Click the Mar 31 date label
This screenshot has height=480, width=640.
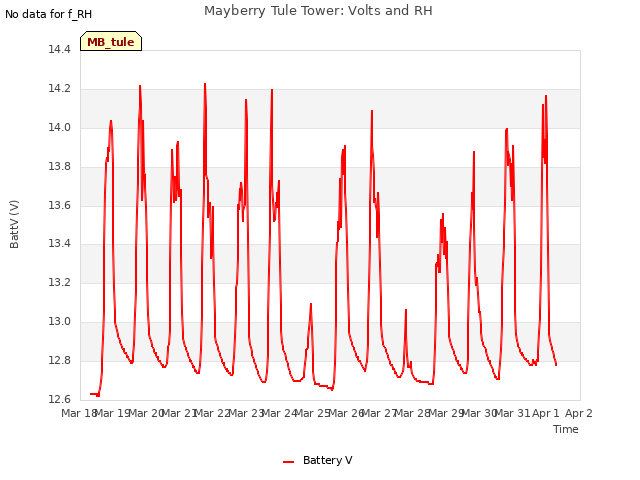(x=513, y=413)
